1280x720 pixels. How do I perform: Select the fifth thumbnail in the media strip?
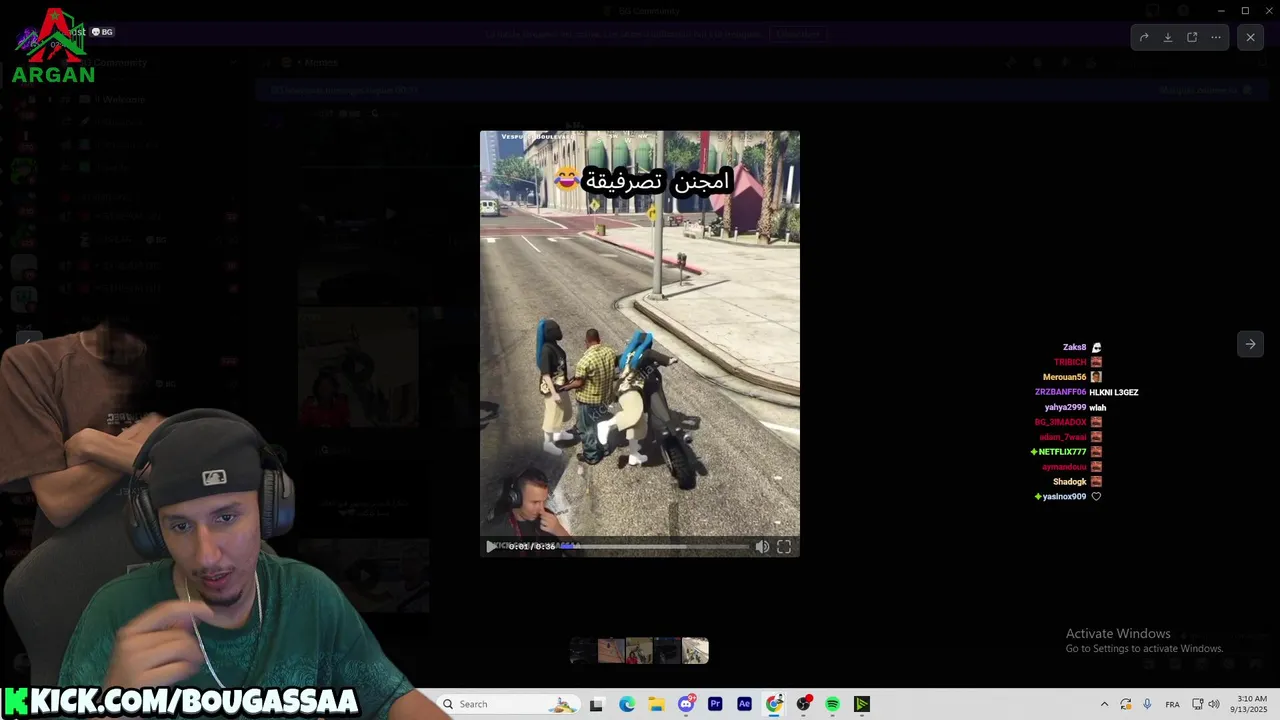(695, 651)
